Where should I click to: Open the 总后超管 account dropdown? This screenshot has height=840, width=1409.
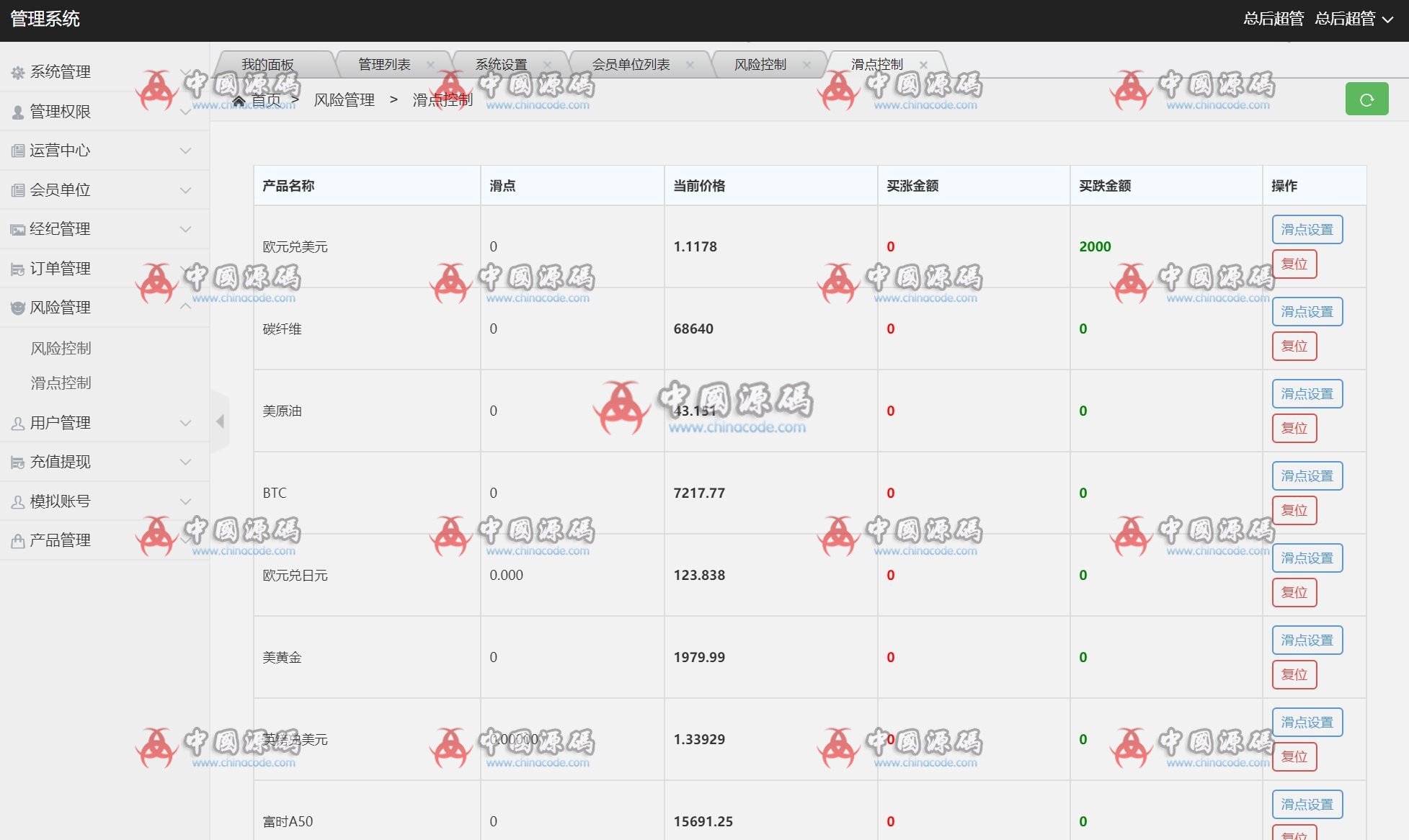(x=1362, y=19)
